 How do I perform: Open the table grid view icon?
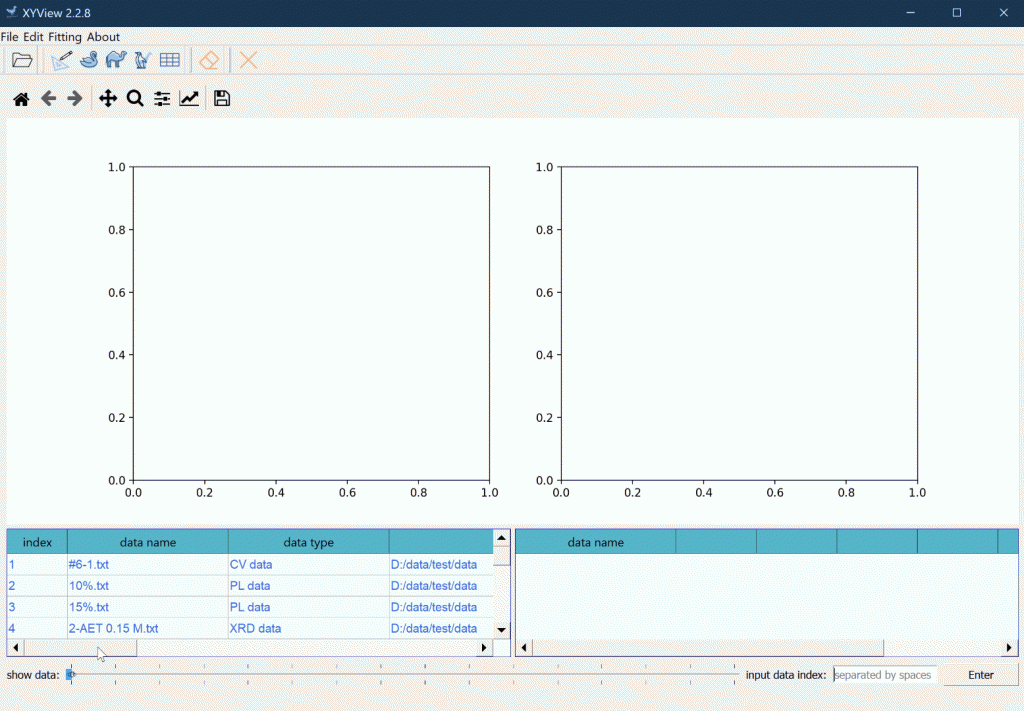click(170, 60)
